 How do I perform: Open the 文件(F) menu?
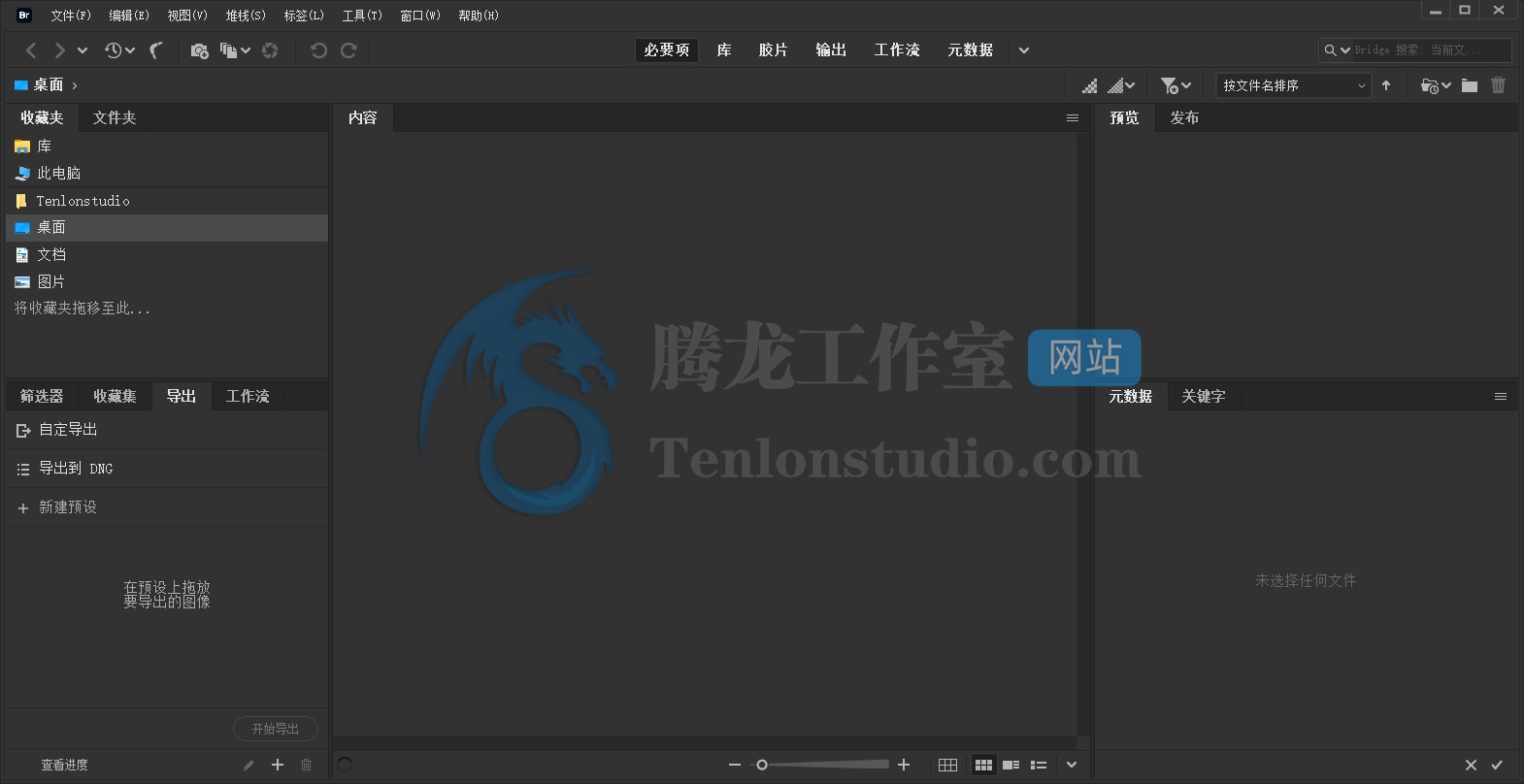click(71, 16)
